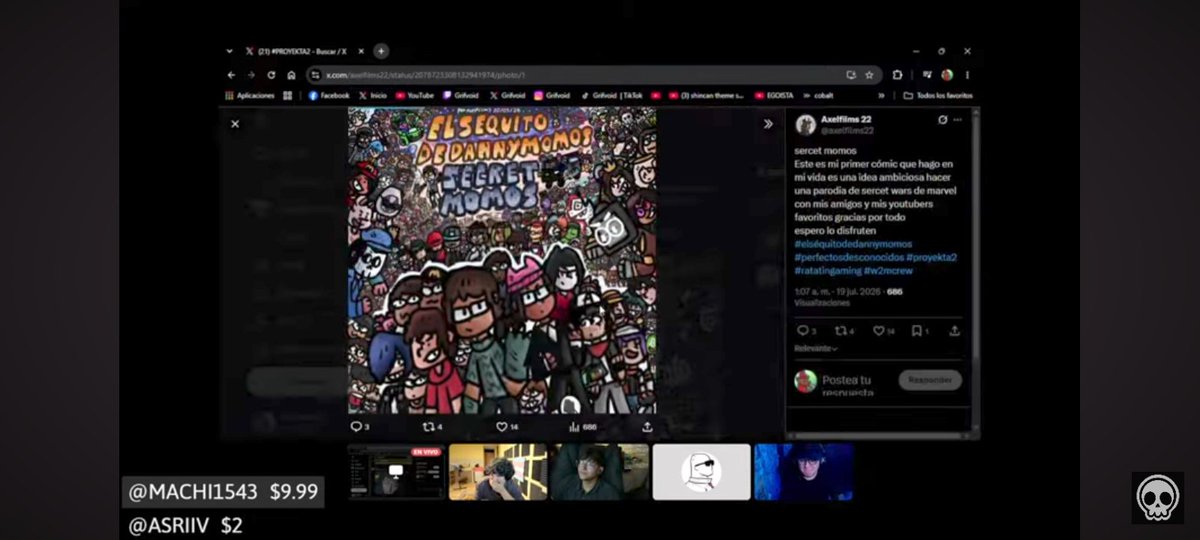This screenshot has height=540, width=1200.
Task: Click the @ASRIIV $2 donation entry
Action: coord(186,525)
